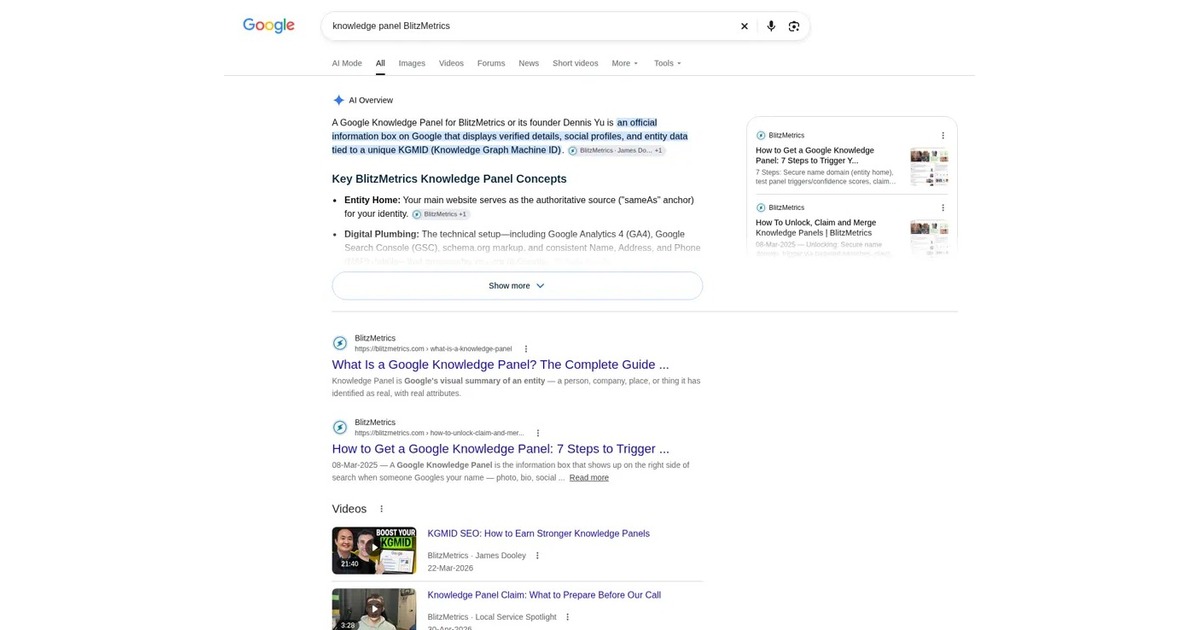Open options for first BlitzMetrics sidebar card

pyautogui.click(x=942, y=135)
